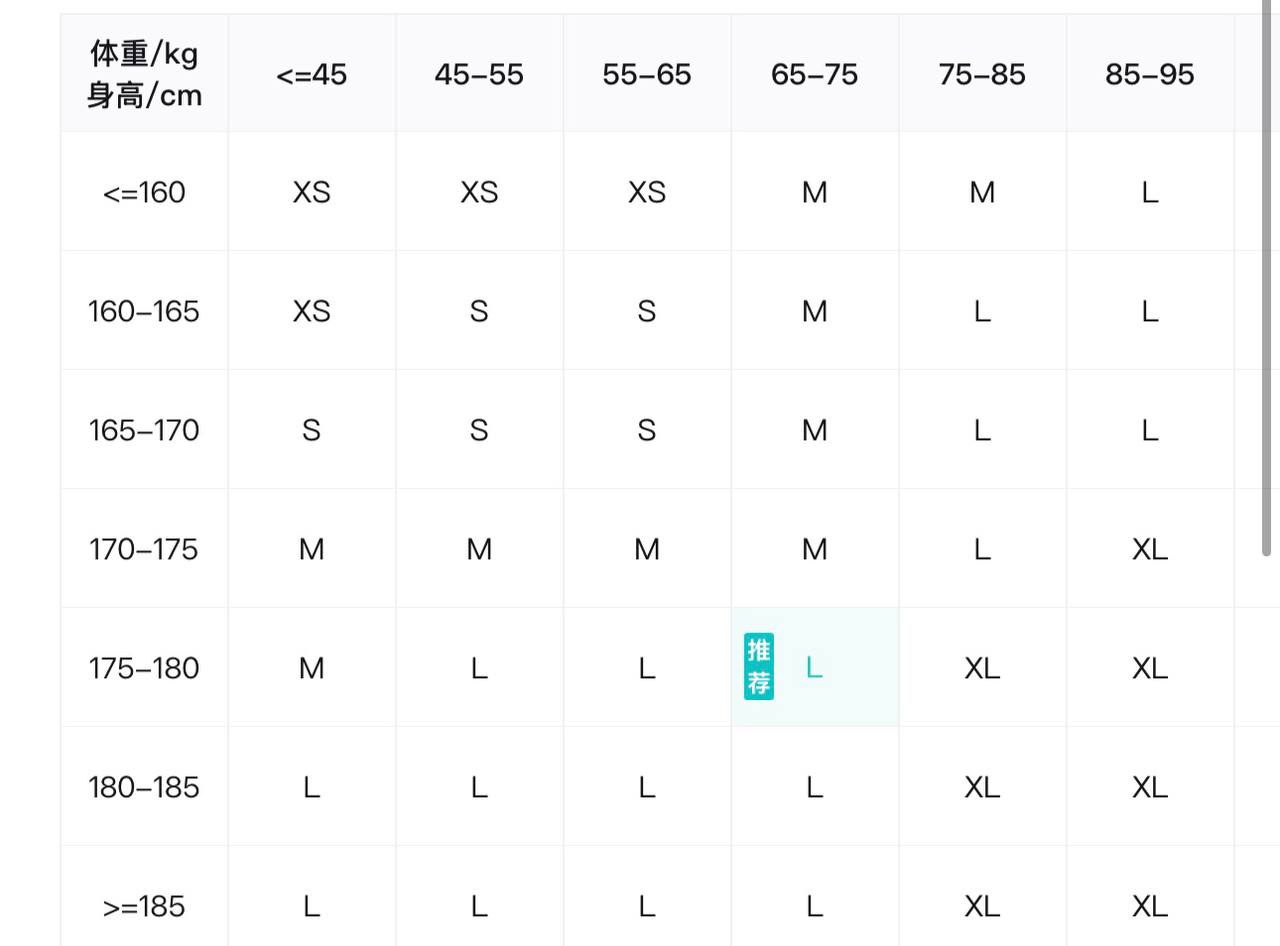Screen dimensions: 1280x946
Task: Select the <=160 height row header
Action: click(144, 192)
